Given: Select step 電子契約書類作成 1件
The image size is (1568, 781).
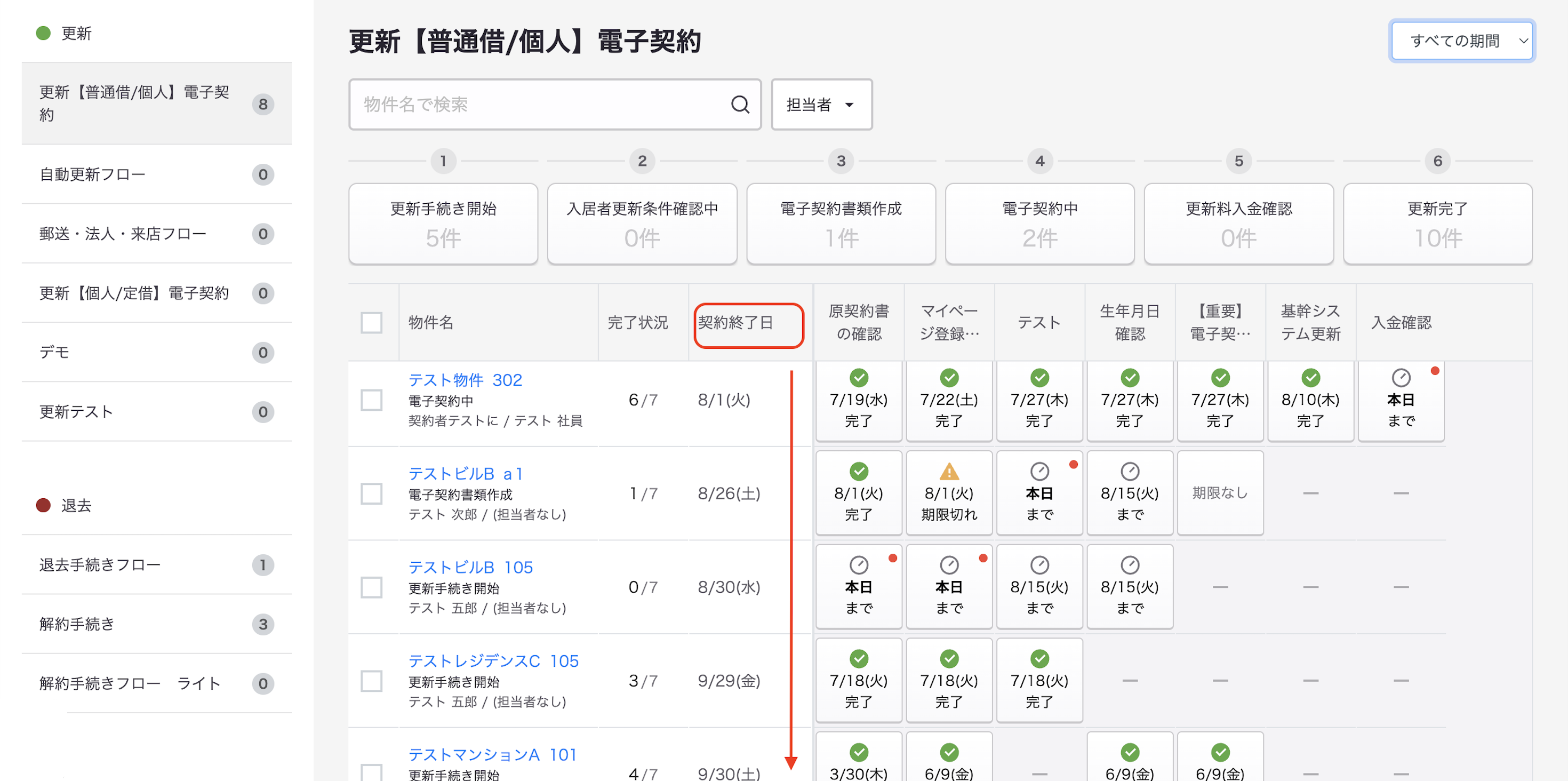Looking at the screenshot, I should click(x=841, y=224).
